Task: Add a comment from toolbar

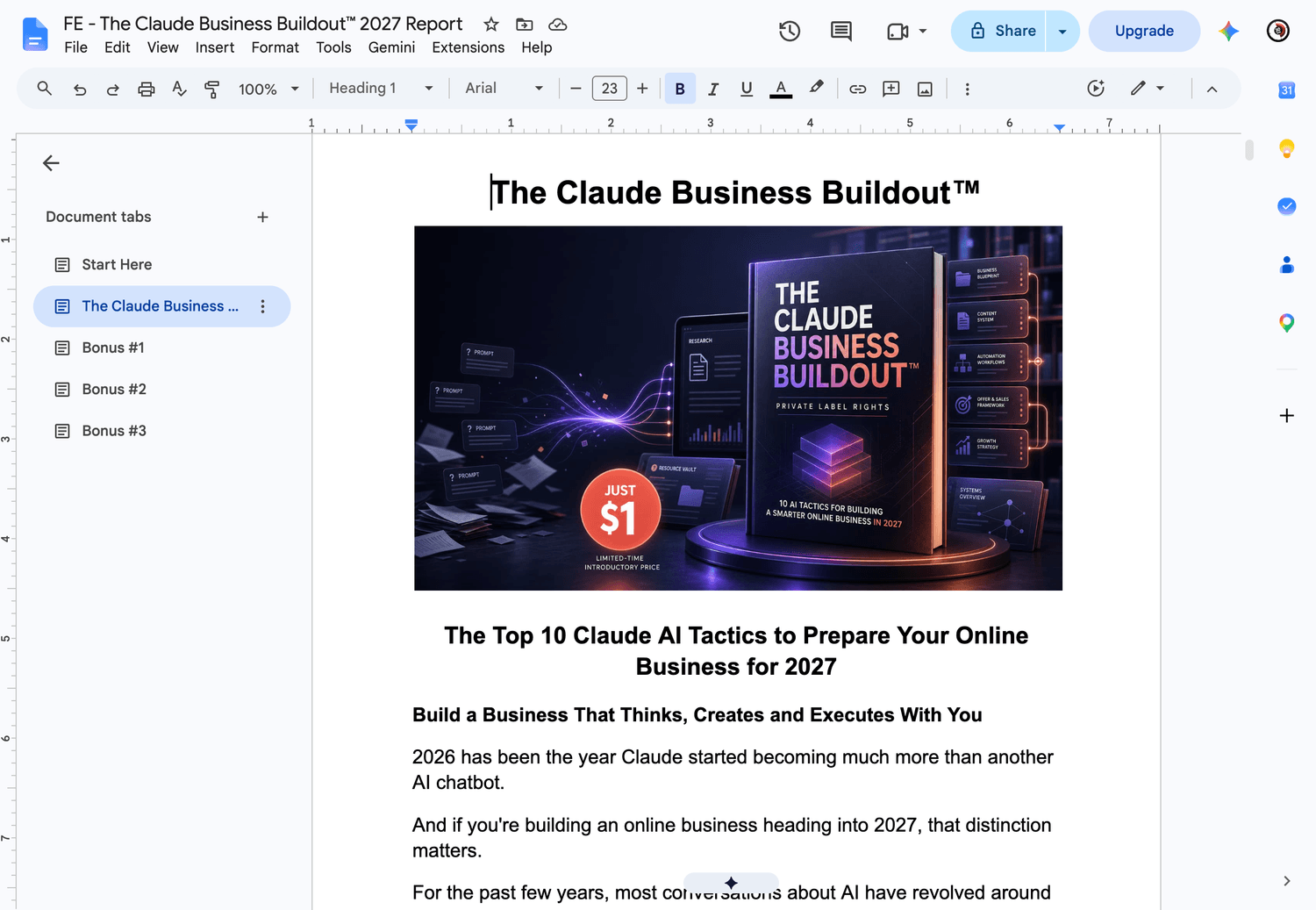Action: tap(891, 89)
